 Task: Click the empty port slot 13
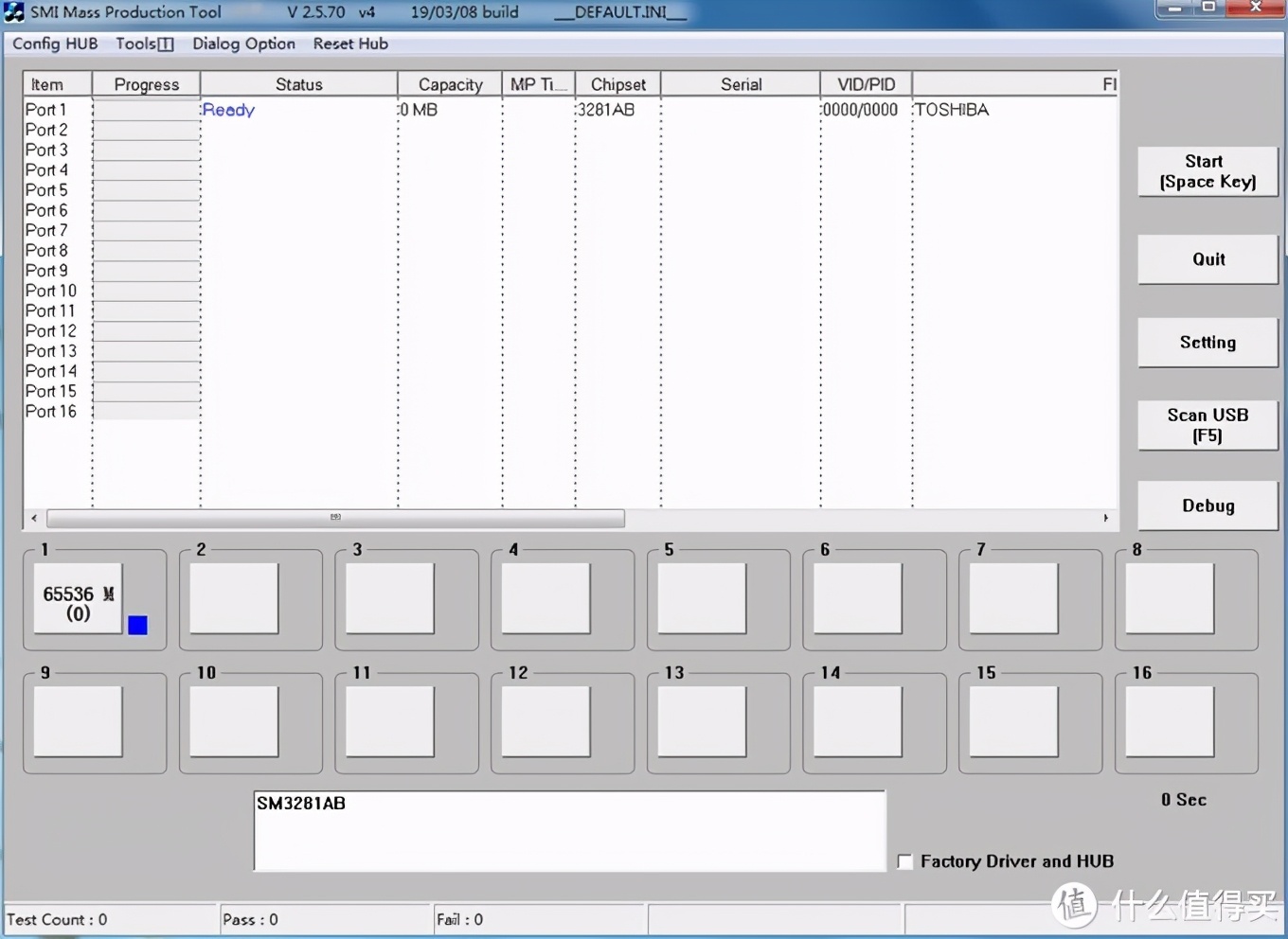click(x=702, y=722)
